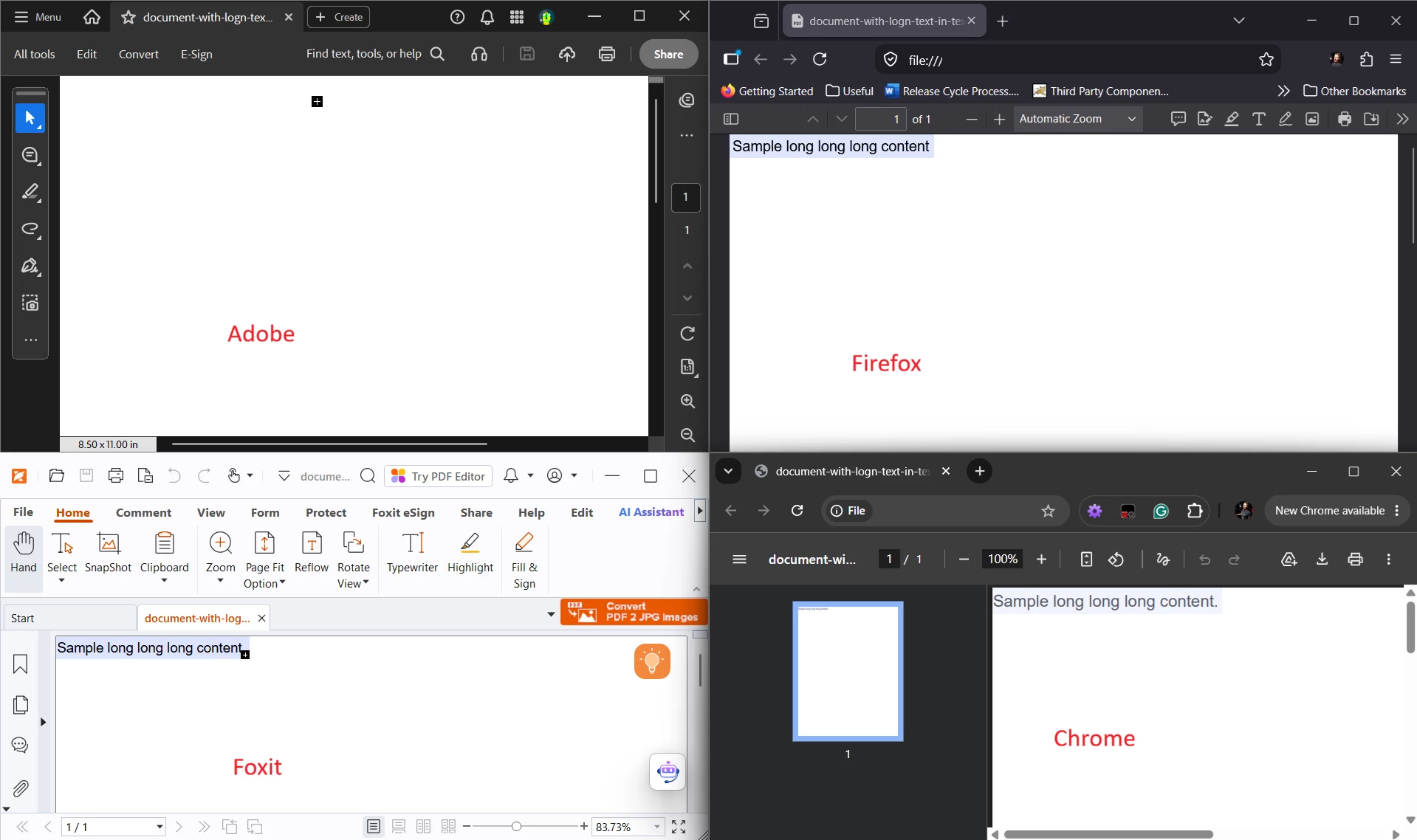
Task: Open the Adobe fill and sign pen tool
Action: click(30, 266)
